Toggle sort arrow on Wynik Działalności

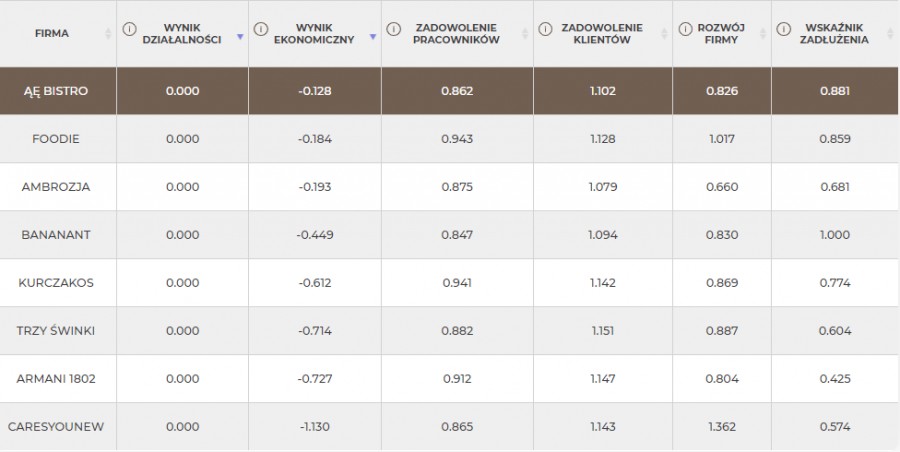[x=240, y=37]
